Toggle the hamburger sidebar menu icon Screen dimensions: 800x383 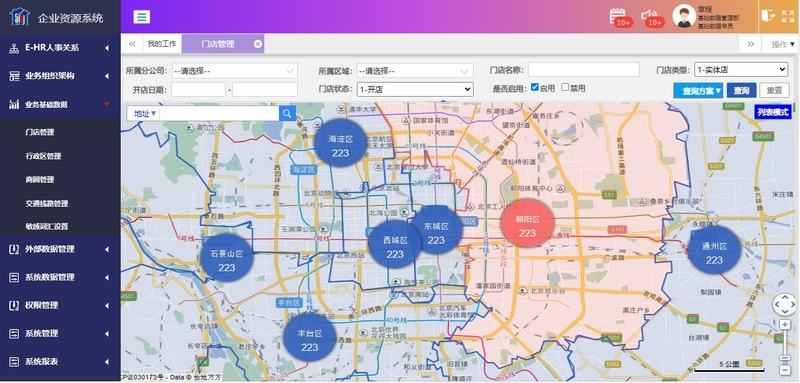(141, 17)
